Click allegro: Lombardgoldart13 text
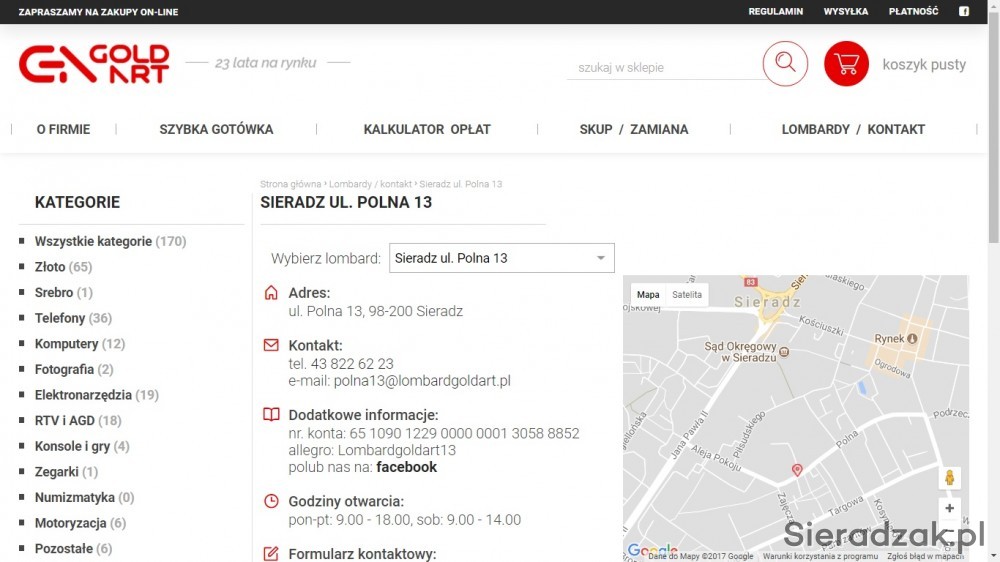 coord(372,450)
